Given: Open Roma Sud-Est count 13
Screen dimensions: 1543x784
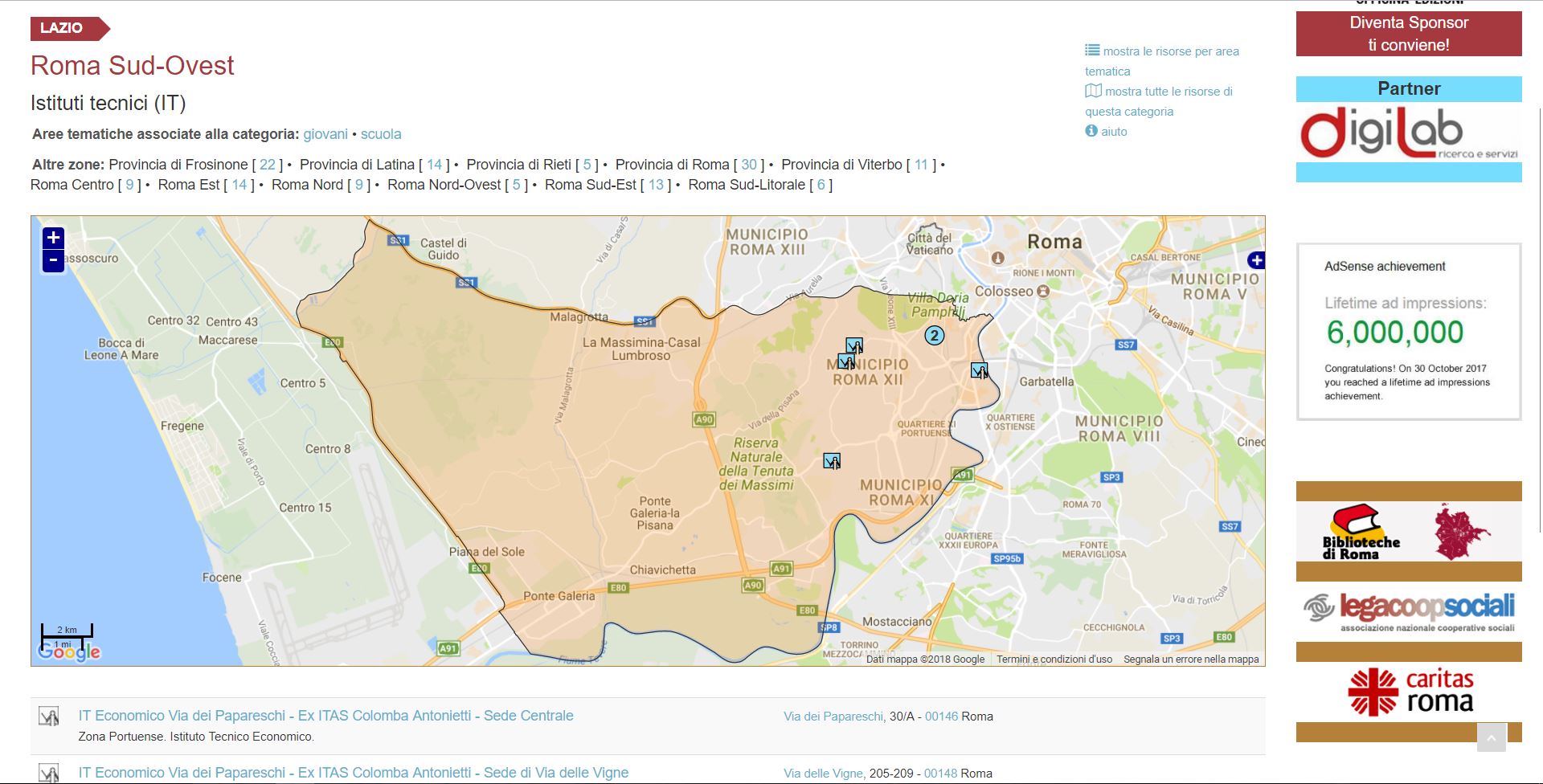Looking at the screenshot, I should click(656, 185).
